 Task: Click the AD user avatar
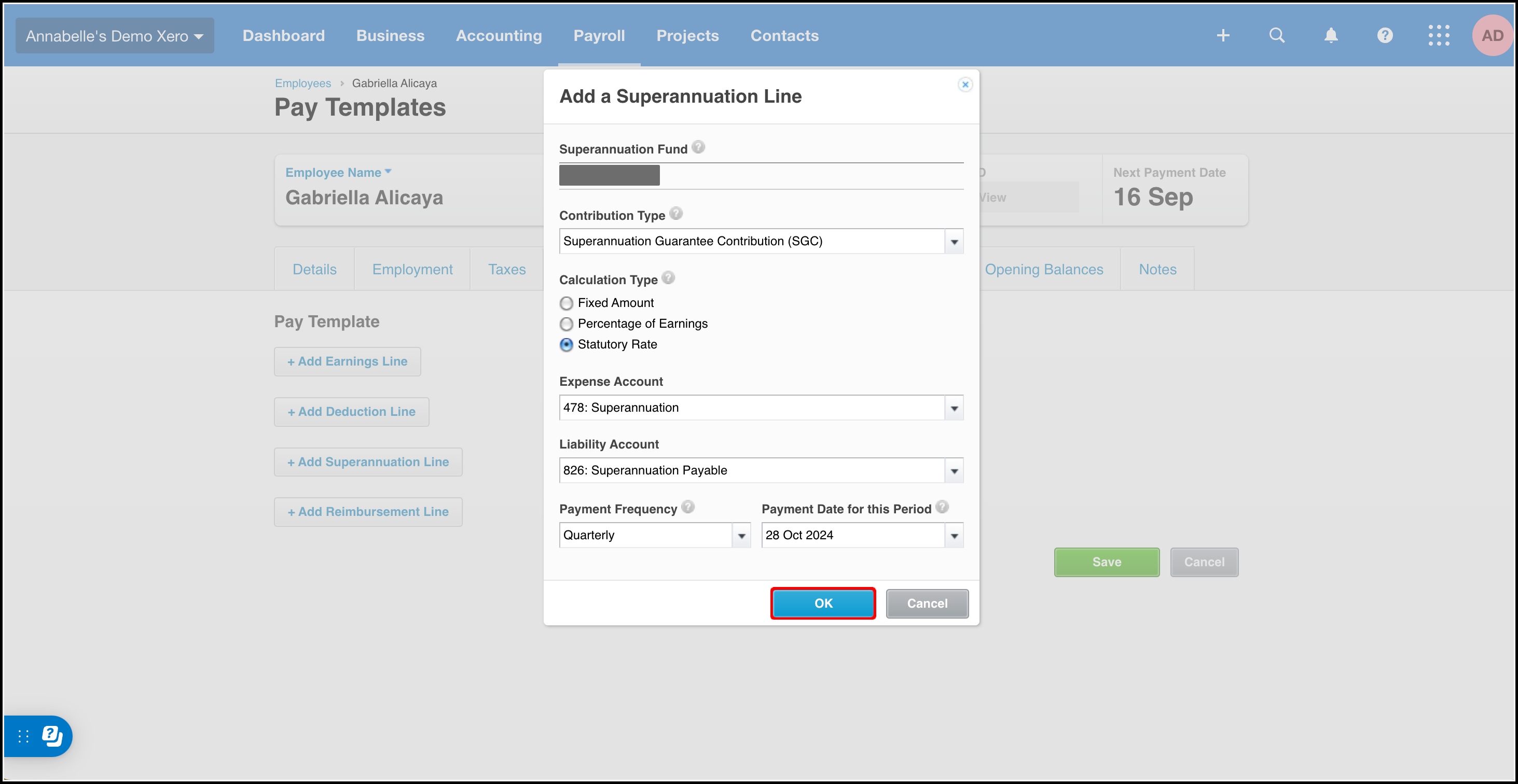click(1492, 35)
